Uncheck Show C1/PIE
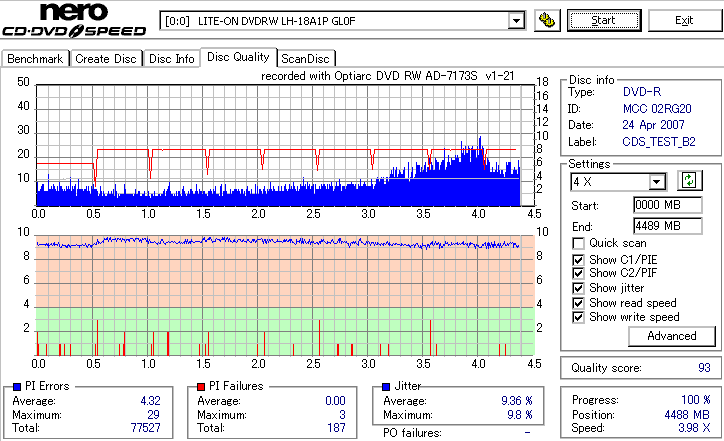The width and height of the screenshot is (724, 441). [578, 260]
